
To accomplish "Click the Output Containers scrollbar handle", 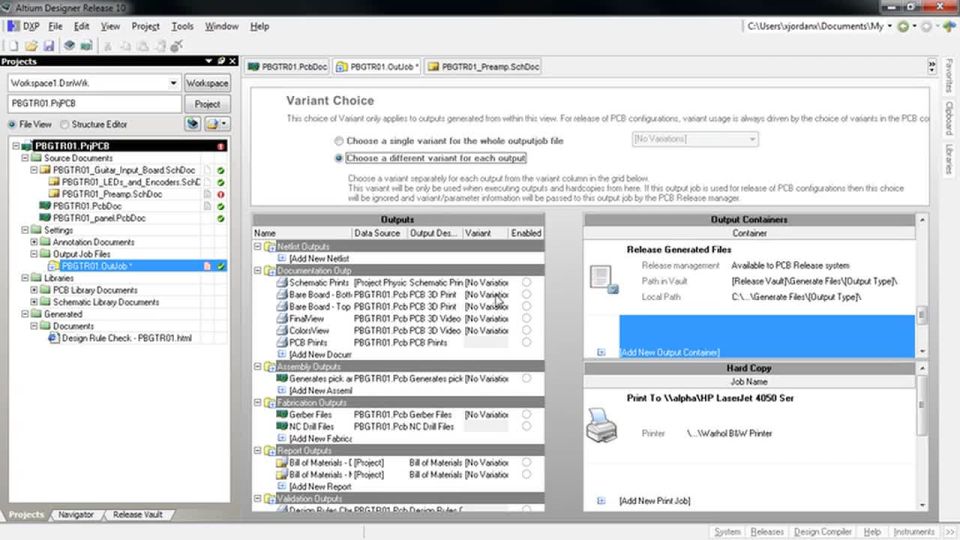I will point(922,315).
